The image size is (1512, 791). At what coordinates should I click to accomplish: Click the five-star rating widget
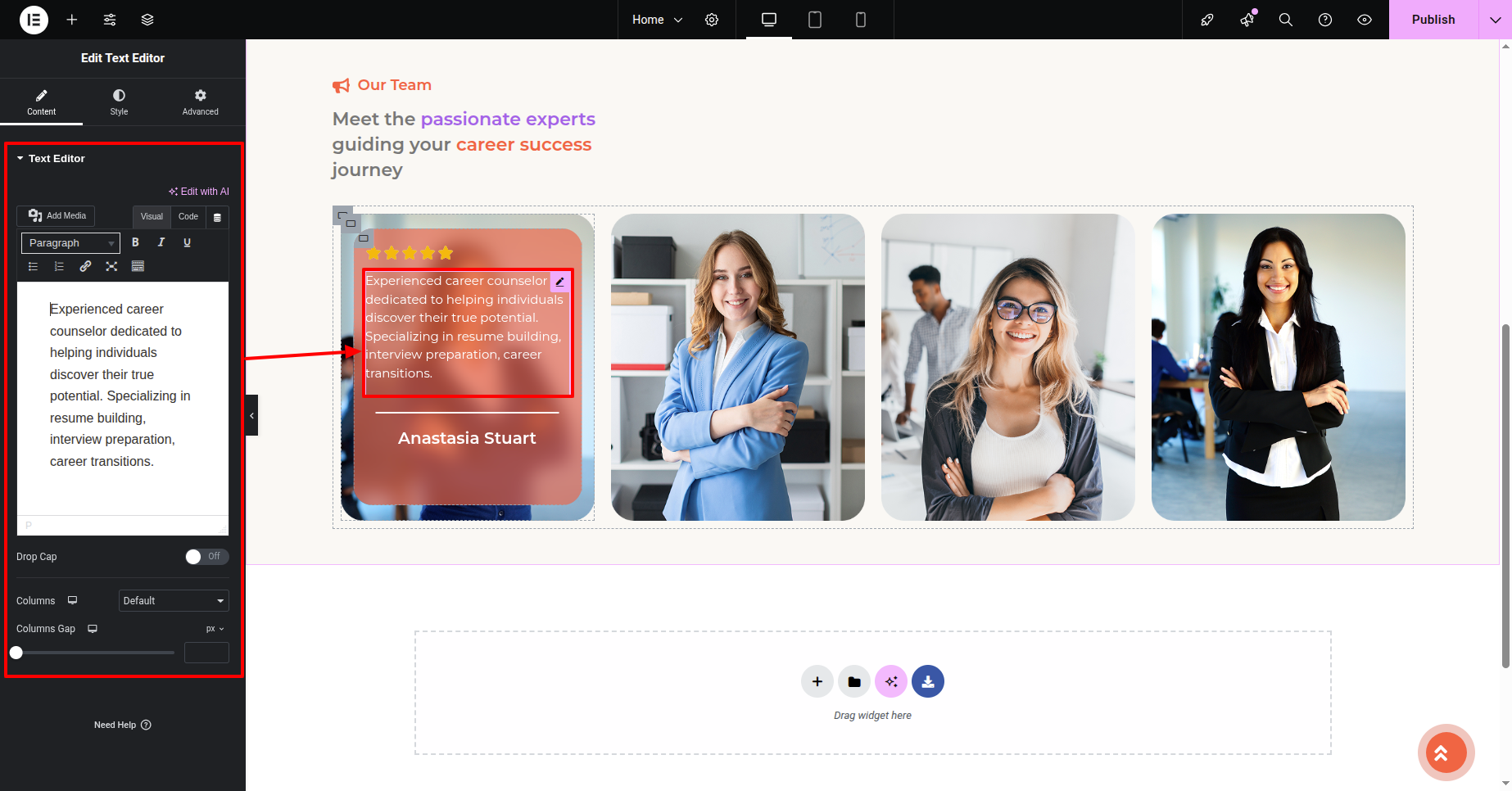pos(410,253)
